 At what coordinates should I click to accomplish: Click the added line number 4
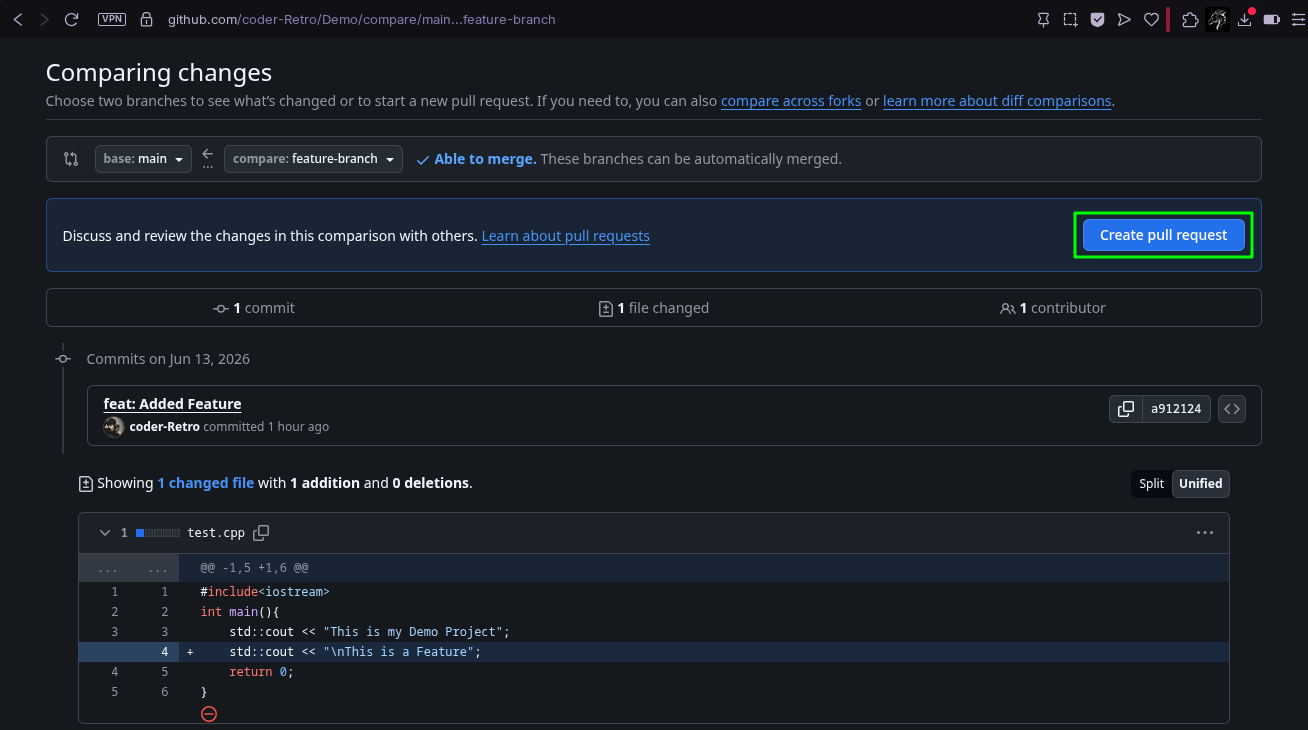coord(165,652)
